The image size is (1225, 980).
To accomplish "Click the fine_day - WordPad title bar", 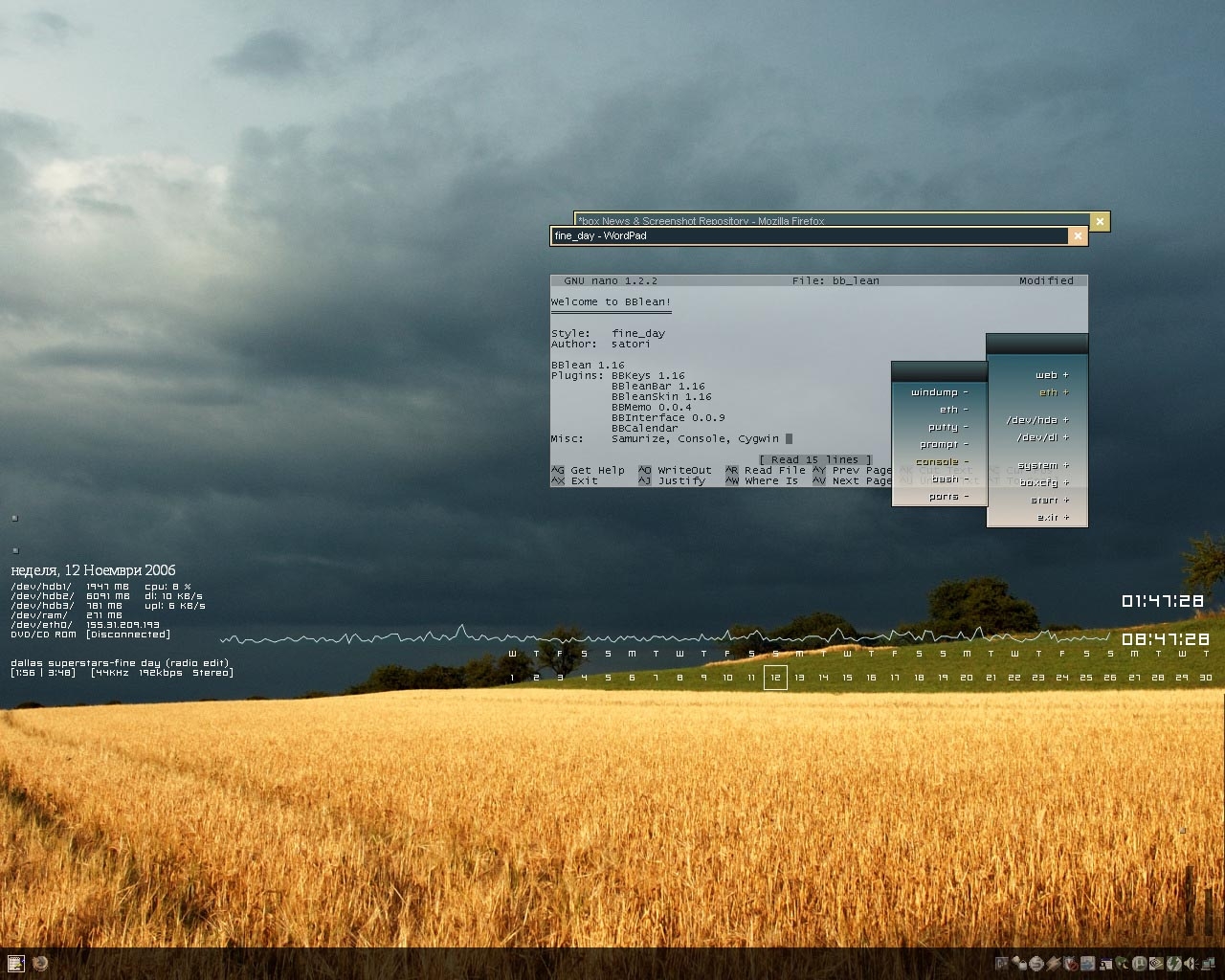I will [809, 235].
